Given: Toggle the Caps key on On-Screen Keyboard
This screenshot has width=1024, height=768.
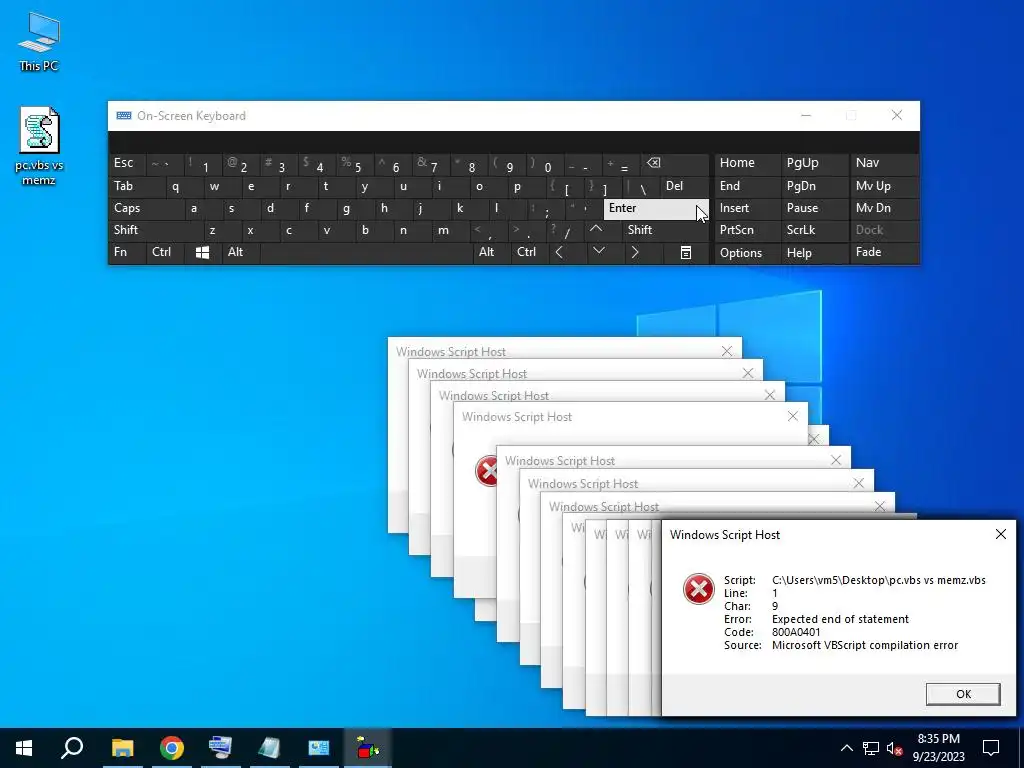Looking at the screenshot, I should pyautogui.click(x=146, y=208).
